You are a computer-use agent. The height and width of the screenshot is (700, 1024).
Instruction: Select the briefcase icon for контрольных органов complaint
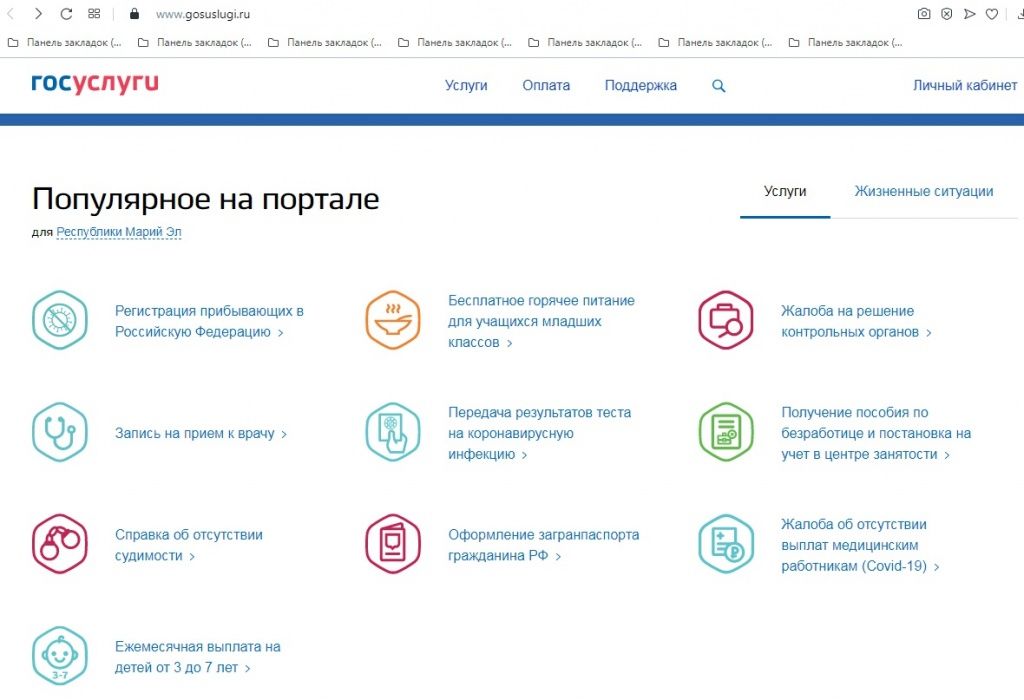click(725, 321)
